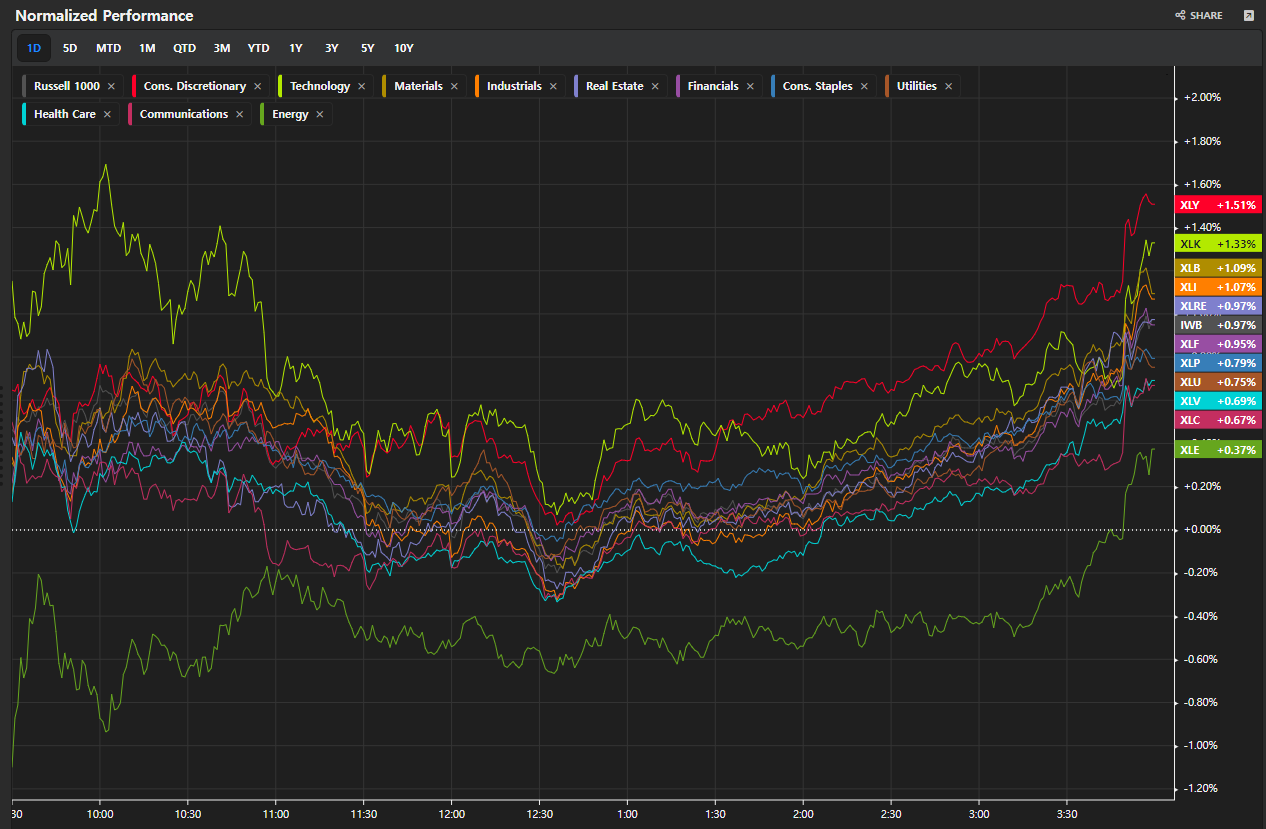Delete the Financials legend entry
Screen dimensions: 1266x829
pyautogui.click(x=750, y=86)
